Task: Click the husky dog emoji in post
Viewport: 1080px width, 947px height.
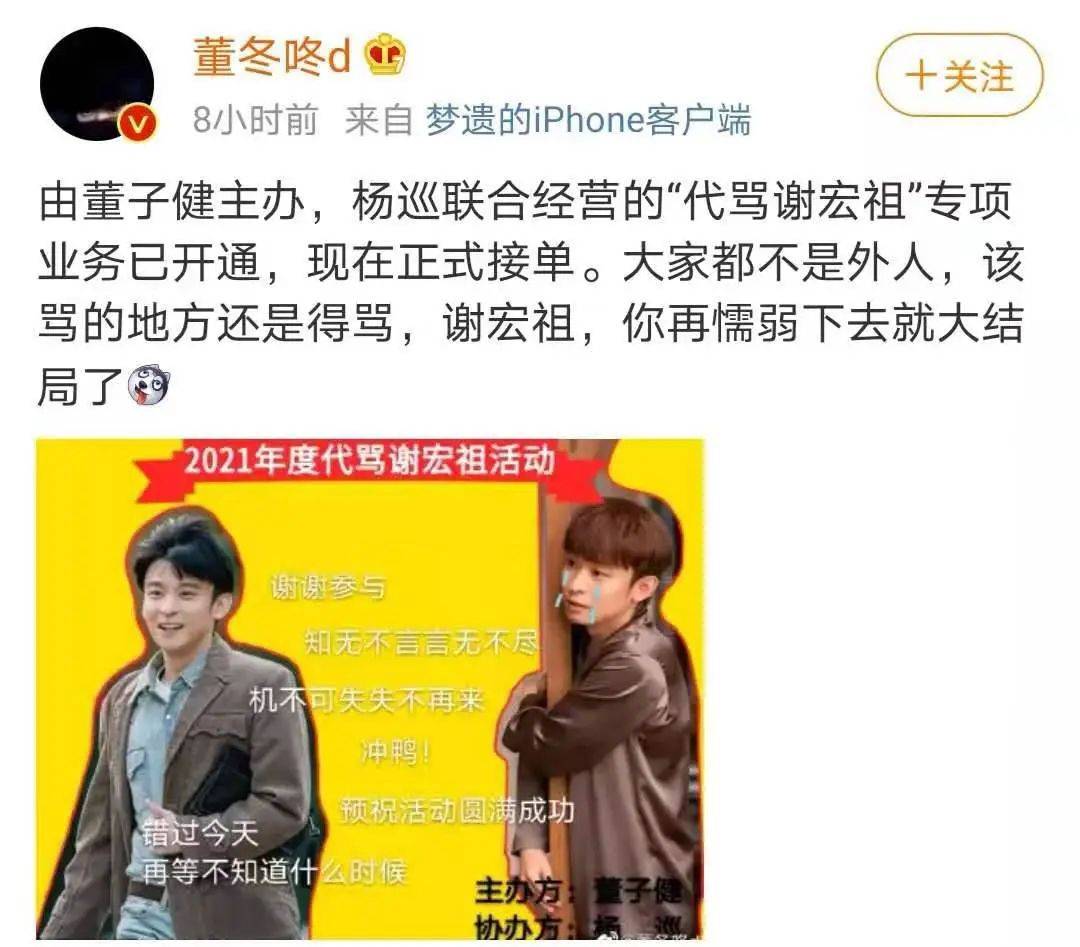Action: pyautogui.click(x=149, y=385)
